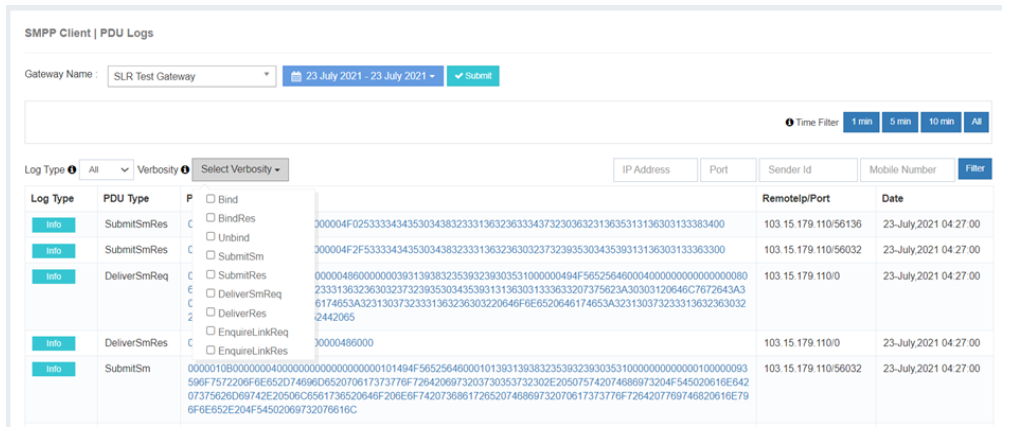The image size is (1022, 437).
Task: Click the Info badge of SubmitSm row
Action: point(54,369)
